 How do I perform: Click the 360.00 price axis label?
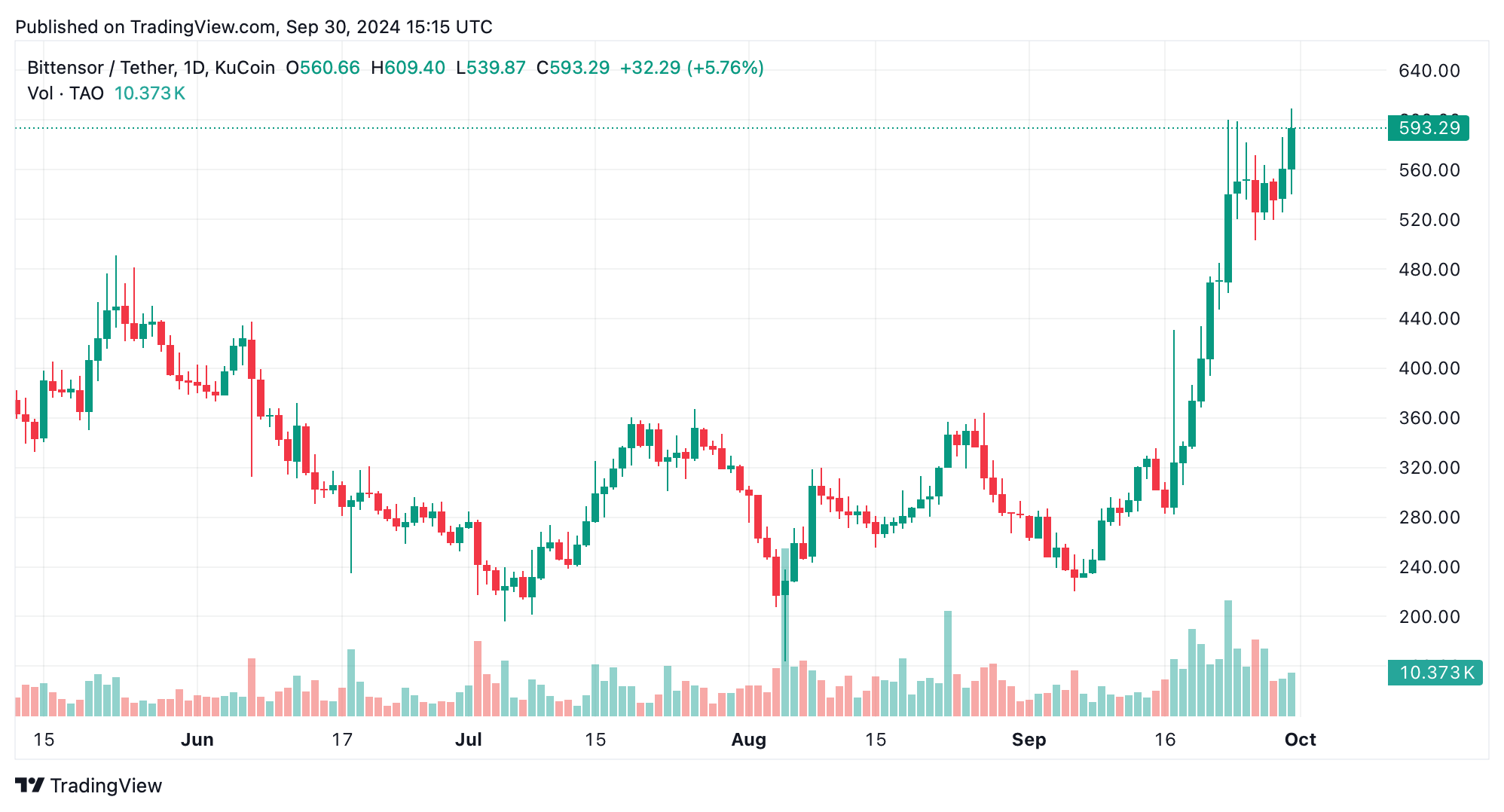pos(1429,418)
